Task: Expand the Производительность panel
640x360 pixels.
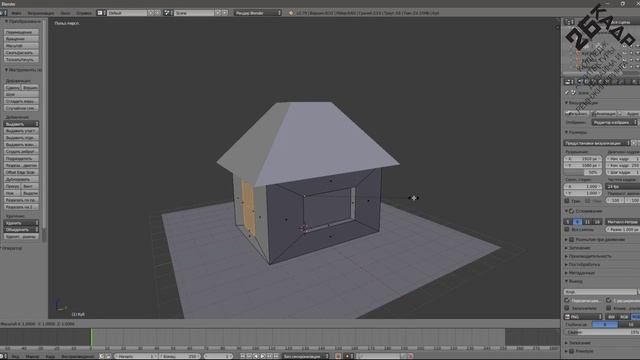Action: click(x=590, y=256)
